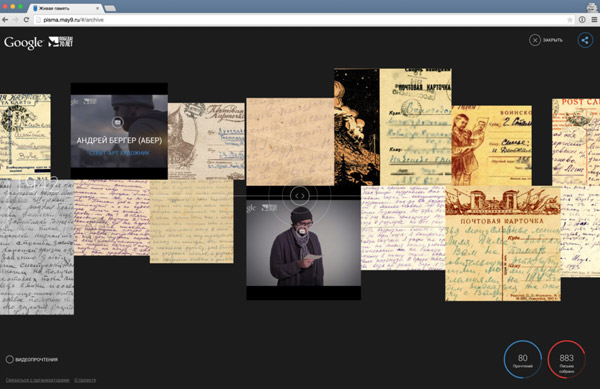600x389 pixels.
Task: Click the Google logo
Action: tap(24, 42)
